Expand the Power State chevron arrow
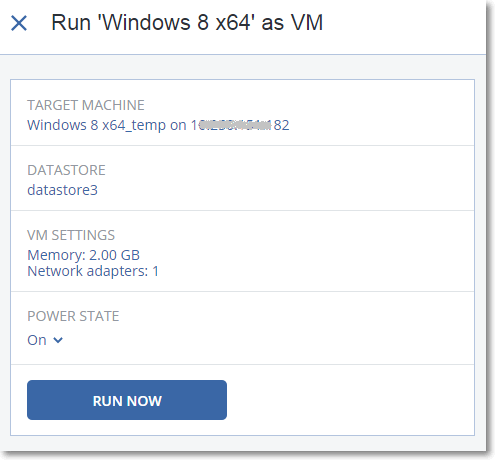495x460 pixels. coord(58,340)
